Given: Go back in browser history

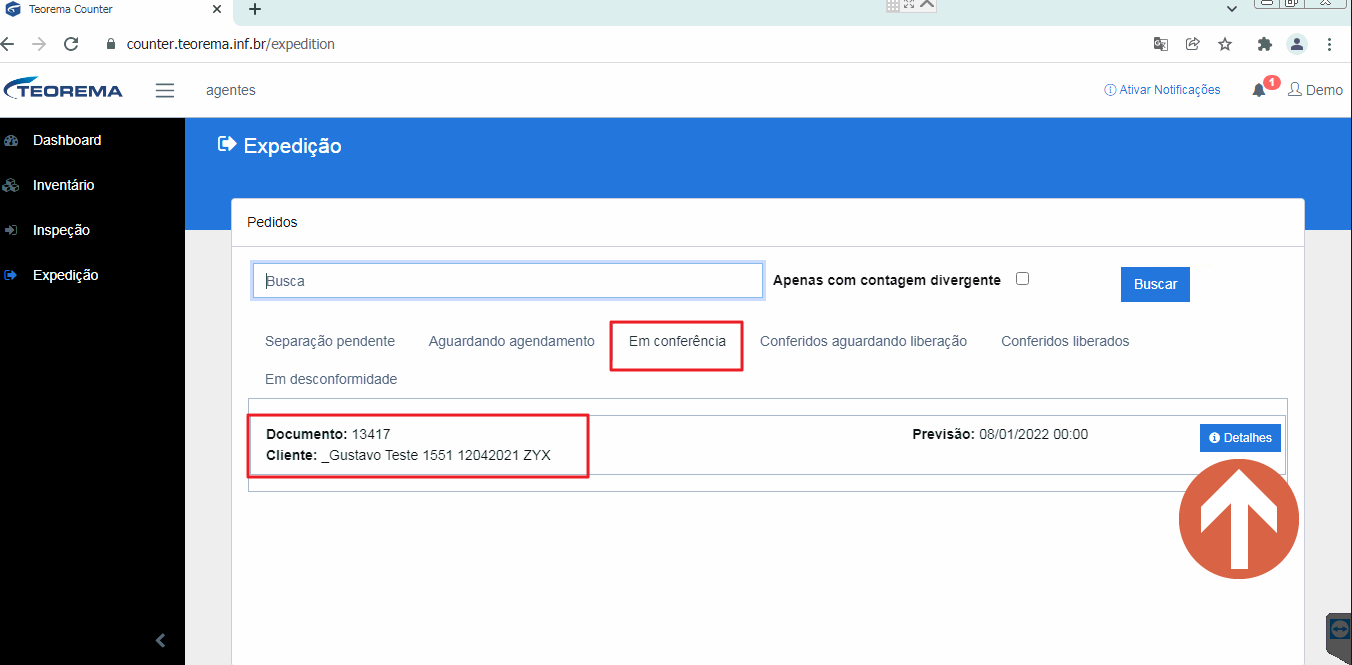Looking at the screenshot, I should tap(8, 44).
